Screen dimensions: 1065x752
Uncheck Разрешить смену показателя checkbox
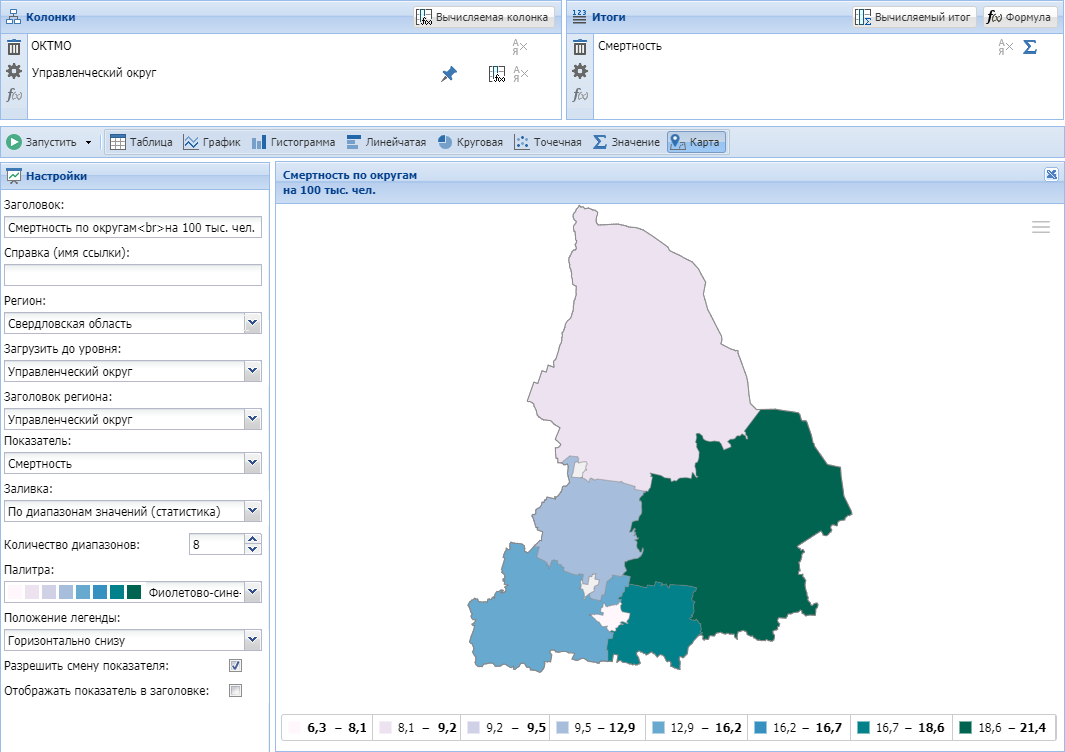tap(235, 666)
